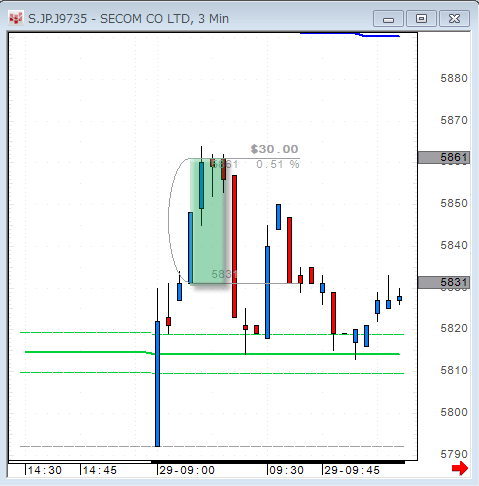The width and height of the screenshot is (479, 486).
Task: Select the 5861 price marker on the price axis
Action: pos(444,157)
